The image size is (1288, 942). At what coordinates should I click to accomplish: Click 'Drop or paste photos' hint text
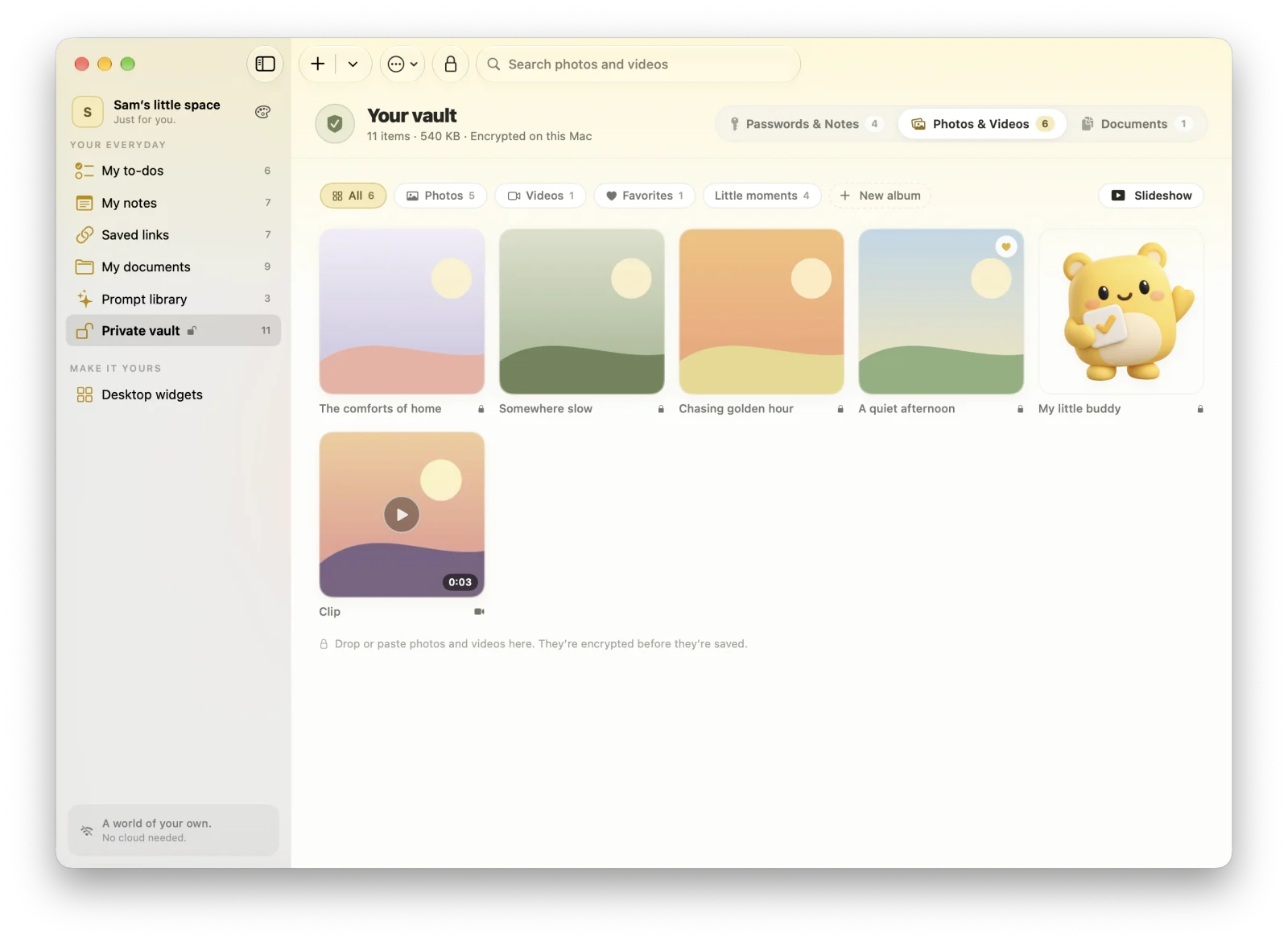coord(541,644)
